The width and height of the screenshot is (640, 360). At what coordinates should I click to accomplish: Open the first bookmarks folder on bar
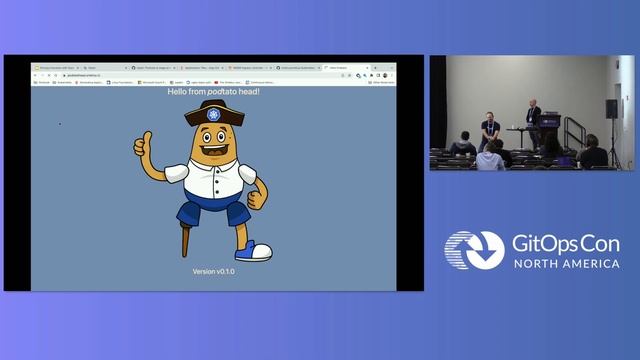[x=42, y=82]
